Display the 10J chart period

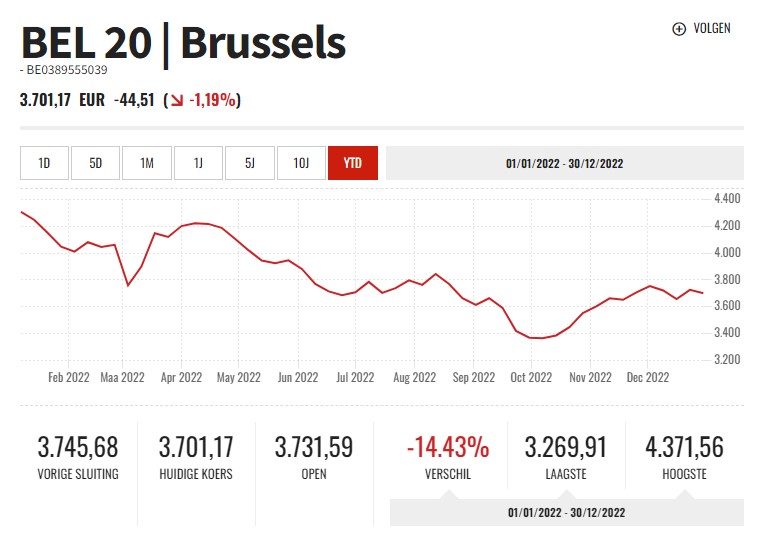tap(301, 163)
